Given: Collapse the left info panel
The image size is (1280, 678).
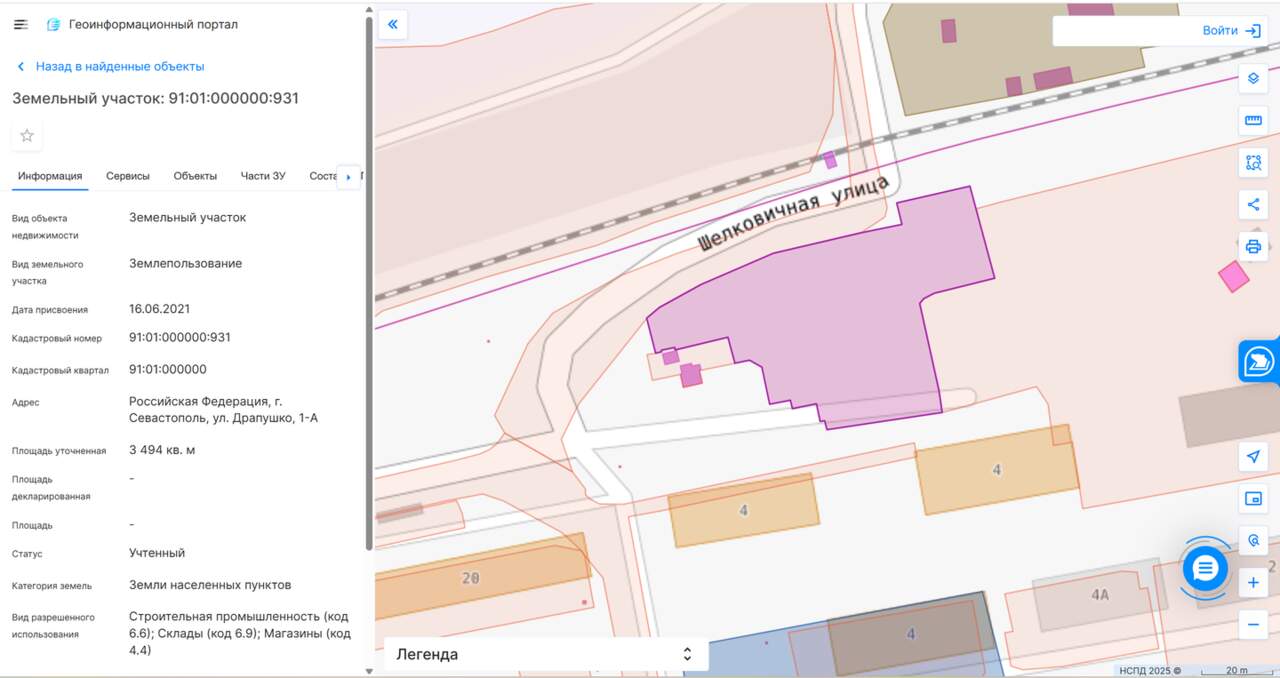Looking at the screenshot, I should tap(393, 25).
